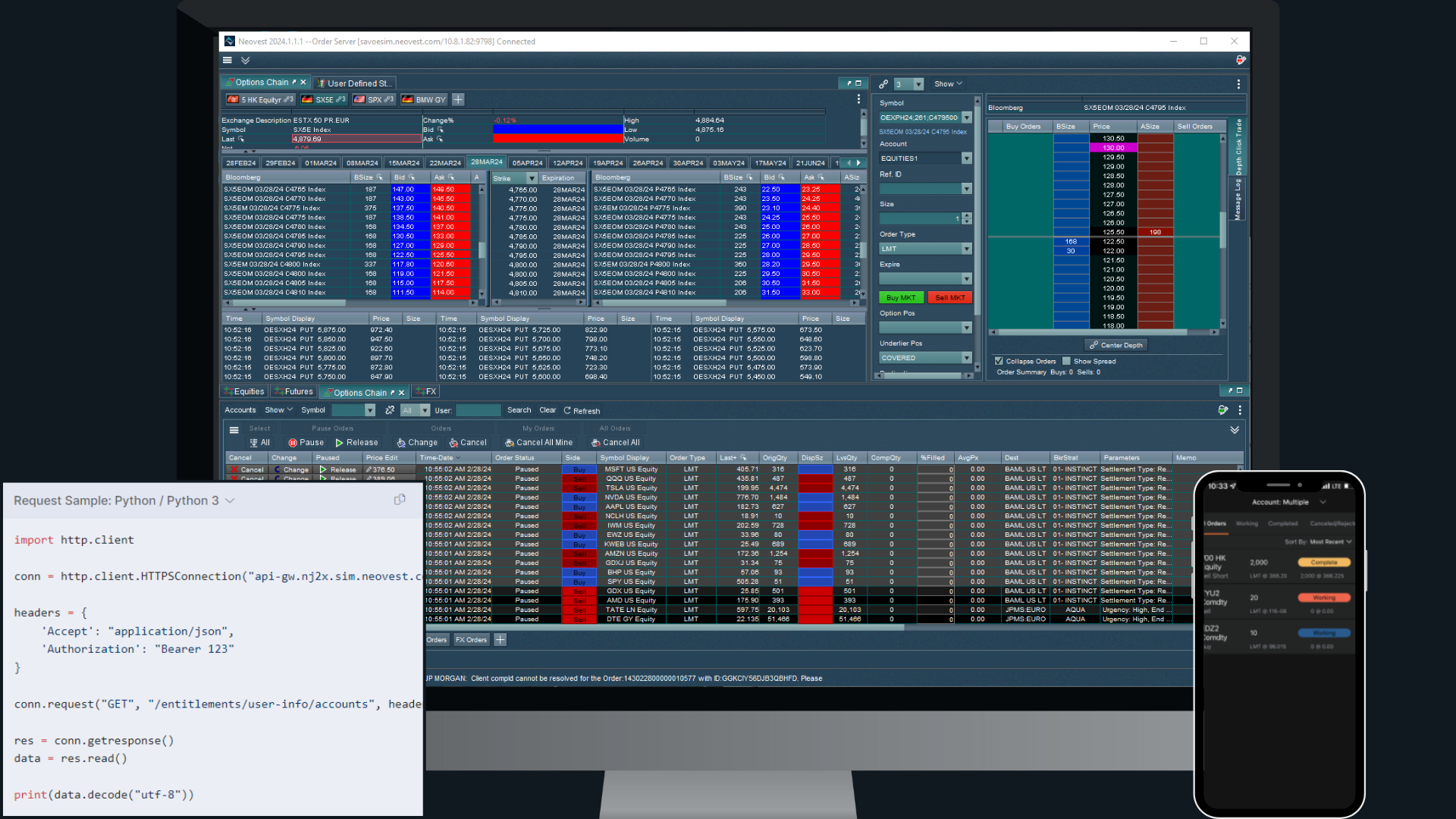Open the Ref. ID dropdown

[966, 189]
